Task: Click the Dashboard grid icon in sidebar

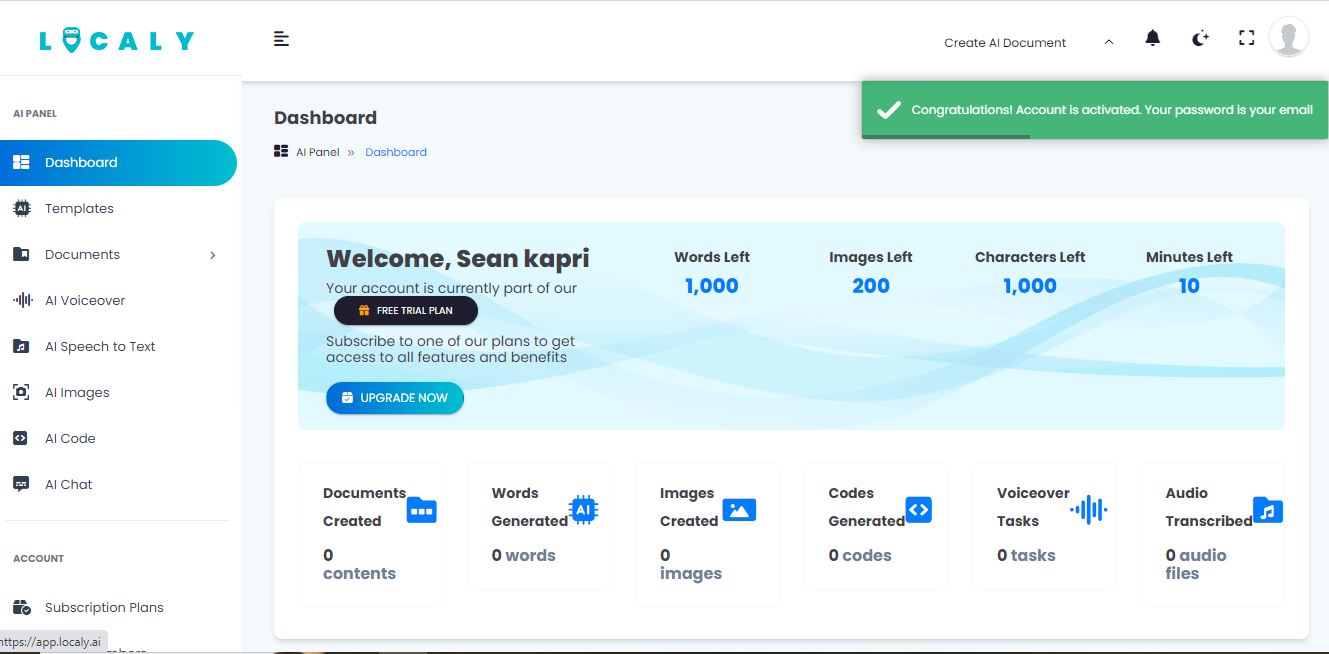Action: click(x=21, y=163)
